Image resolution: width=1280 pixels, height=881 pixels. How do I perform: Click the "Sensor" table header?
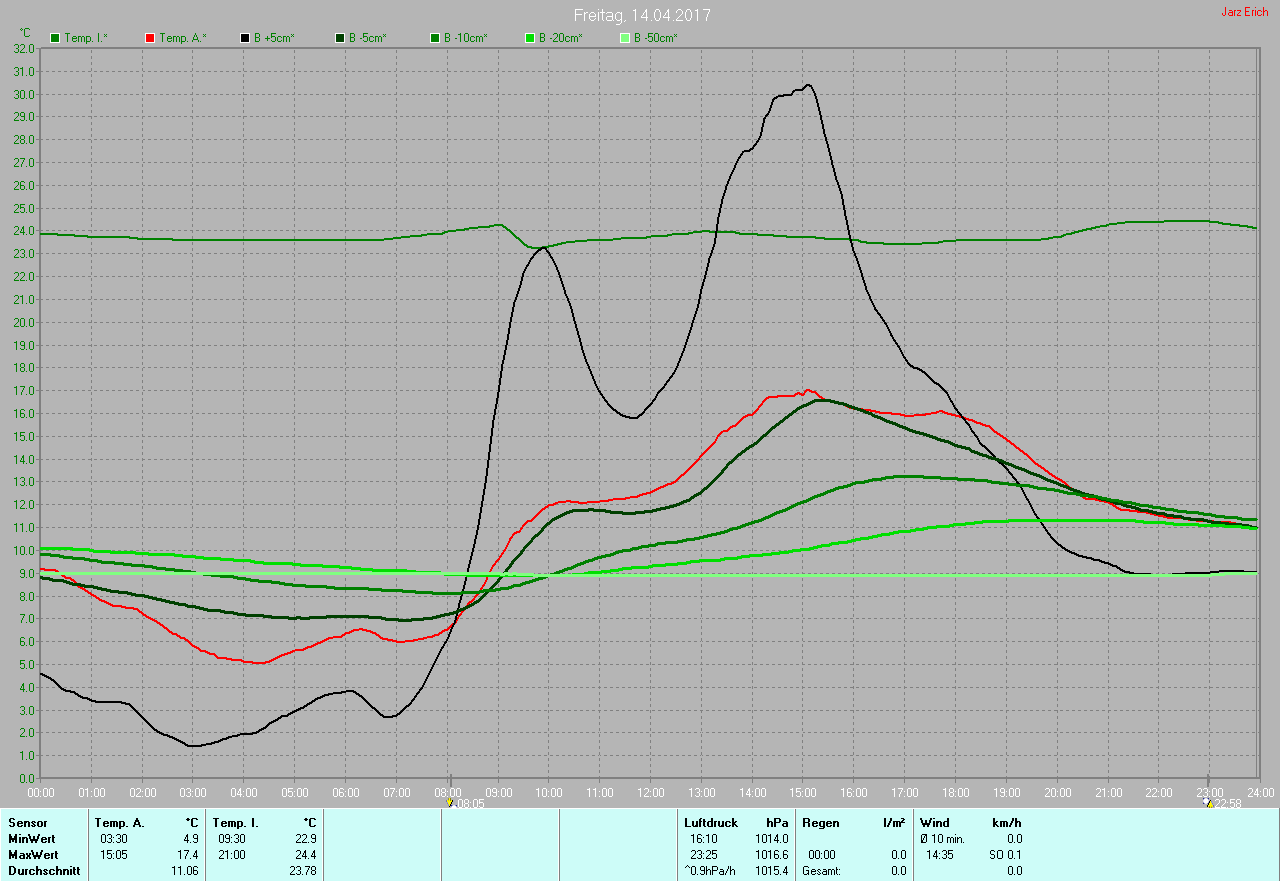point(27,823)
